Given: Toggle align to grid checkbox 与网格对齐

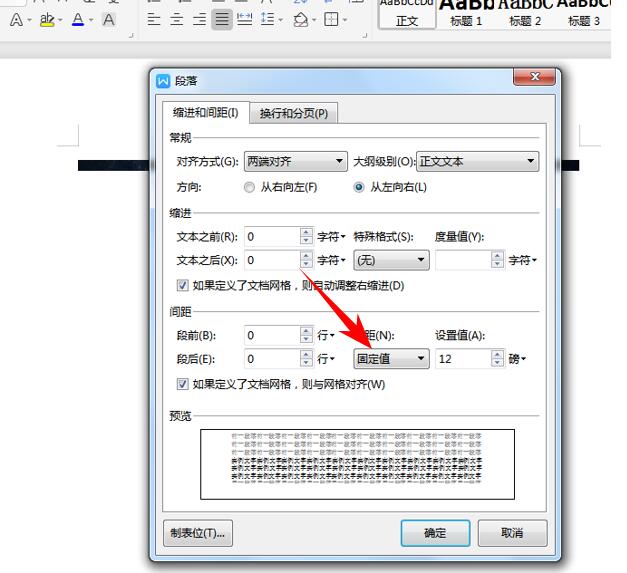Looking at the screenshot, I should click(x=183, y=384).
